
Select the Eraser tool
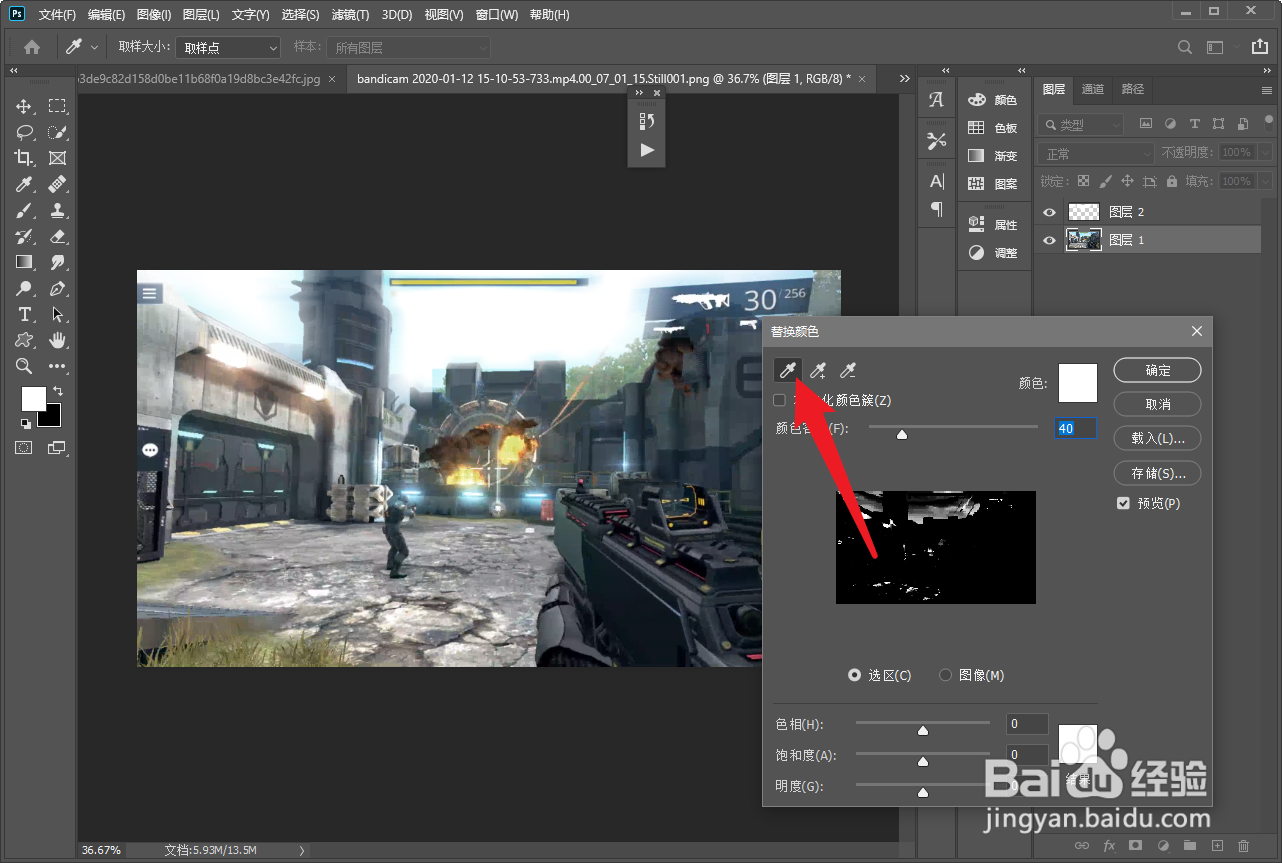[x=58, y=236]
